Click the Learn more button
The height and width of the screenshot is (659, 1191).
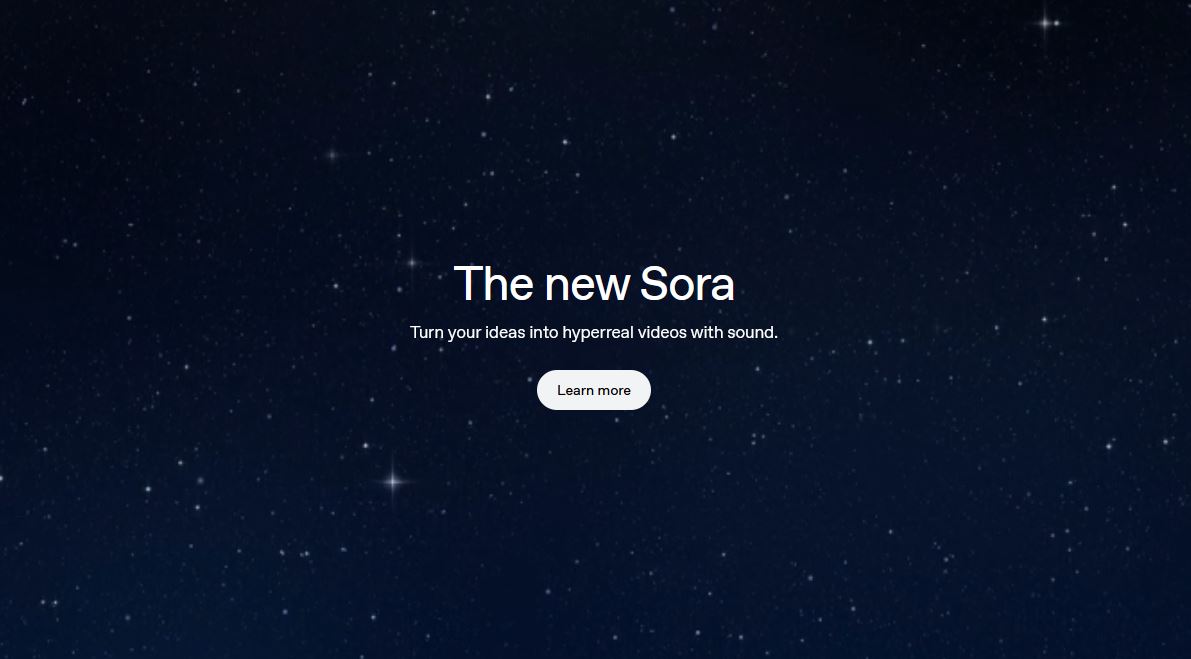click(x=593, y=390)
